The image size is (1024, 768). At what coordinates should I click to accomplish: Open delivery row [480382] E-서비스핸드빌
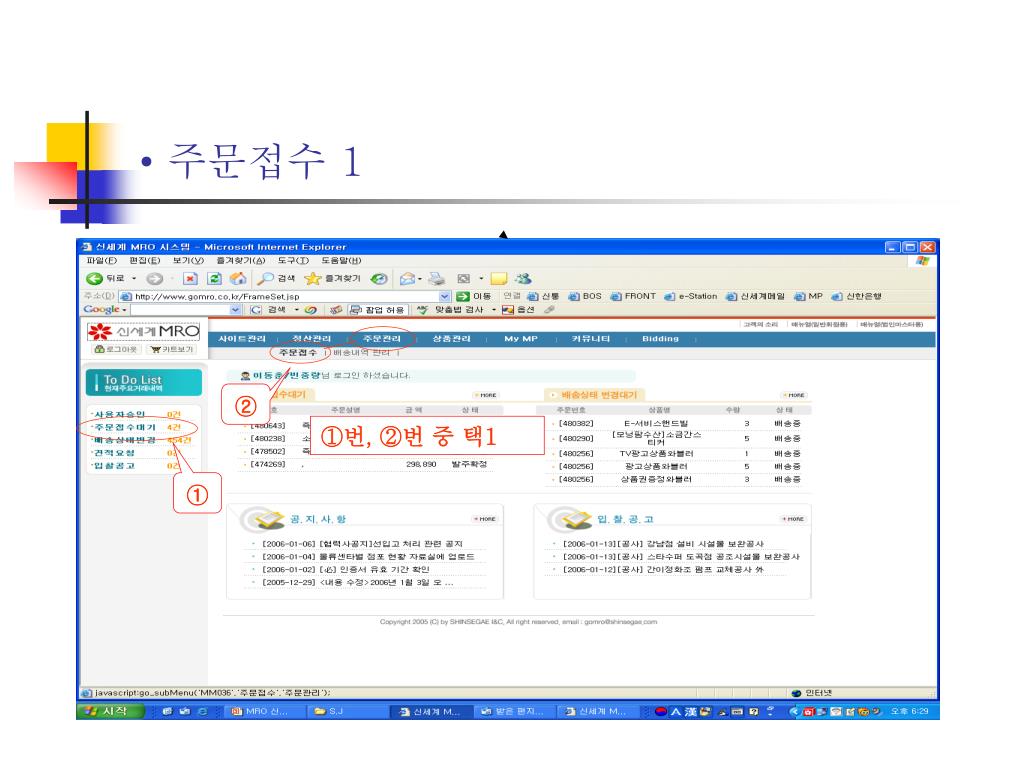point(677,423)
